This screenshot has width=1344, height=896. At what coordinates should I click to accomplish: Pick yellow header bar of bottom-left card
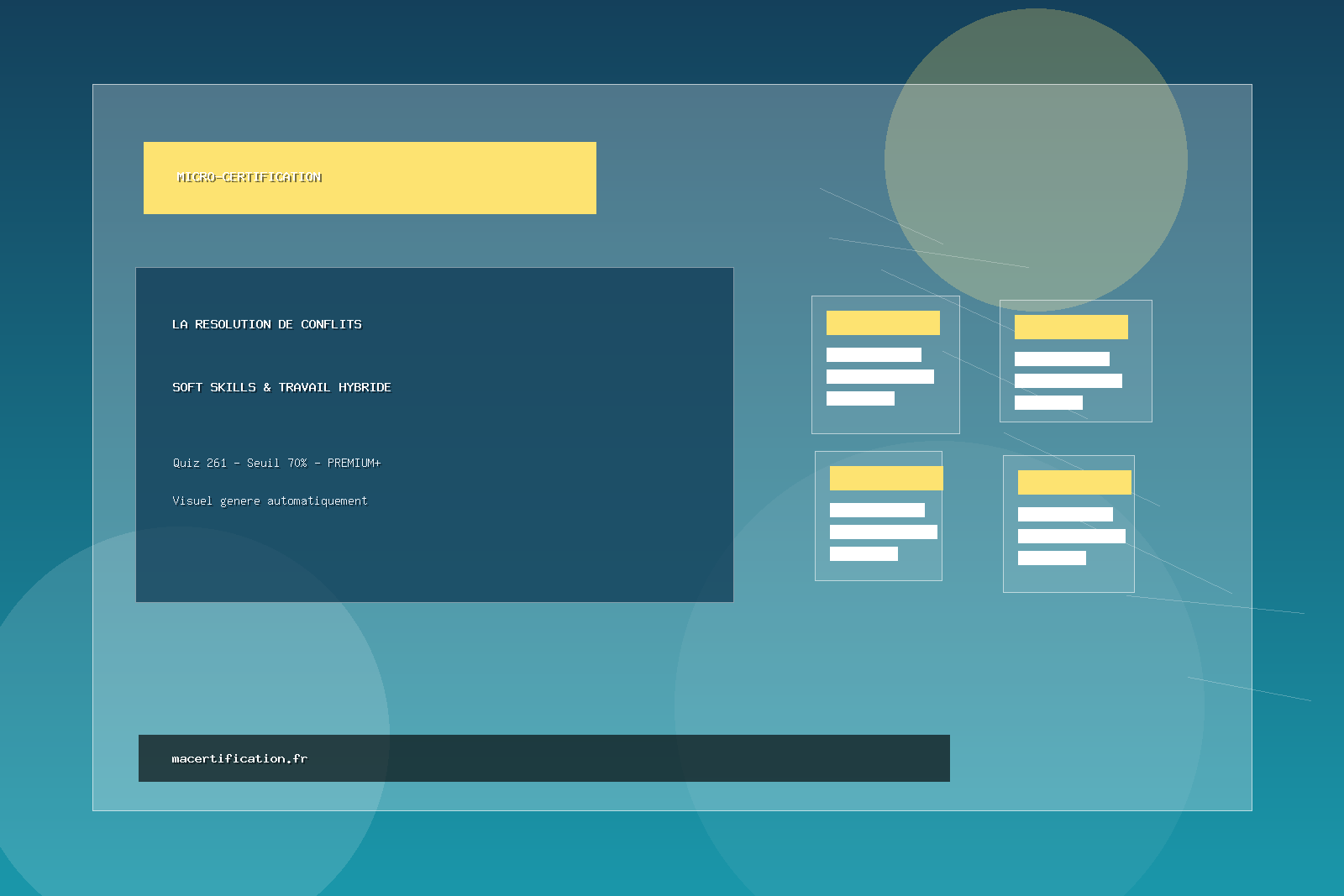coord(886,478)
